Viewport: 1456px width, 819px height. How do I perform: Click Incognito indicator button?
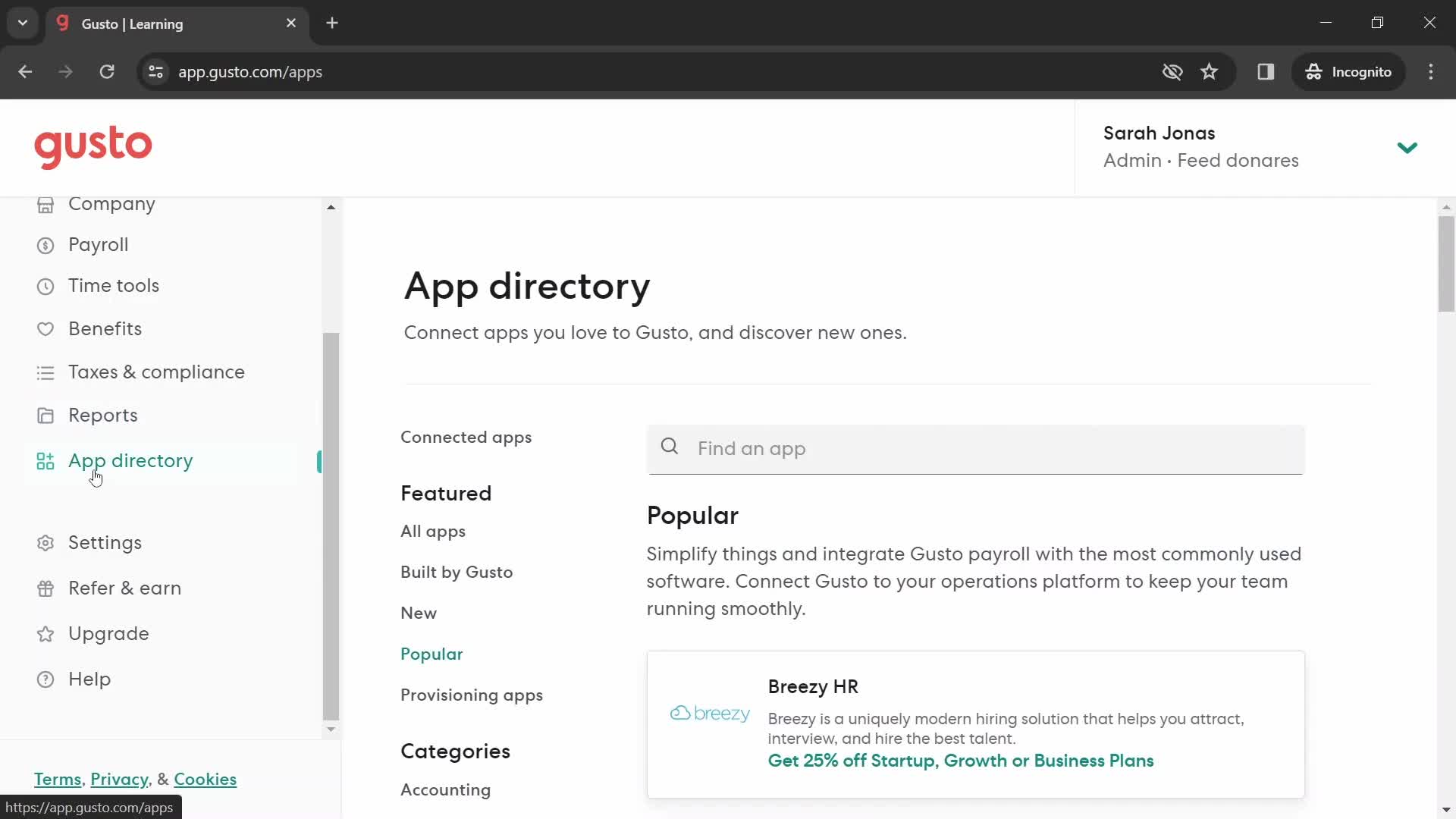(x=1348, y=72)
